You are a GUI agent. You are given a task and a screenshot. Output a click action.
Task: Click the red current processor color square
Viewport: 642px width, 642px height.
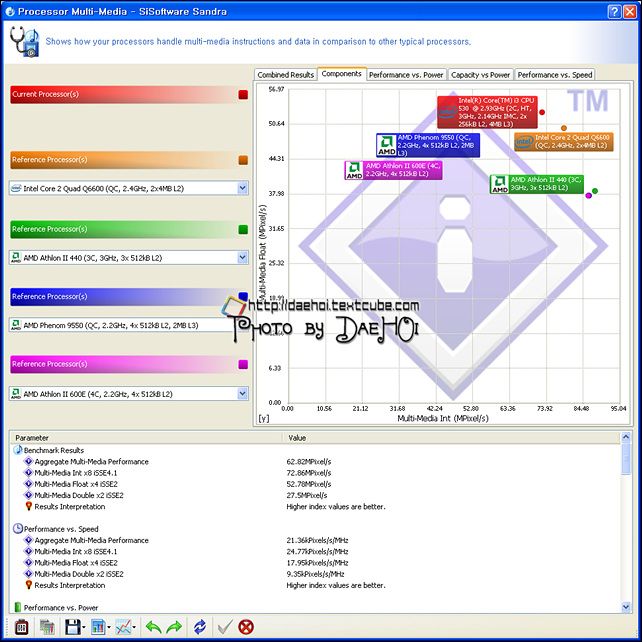point(243,95)
